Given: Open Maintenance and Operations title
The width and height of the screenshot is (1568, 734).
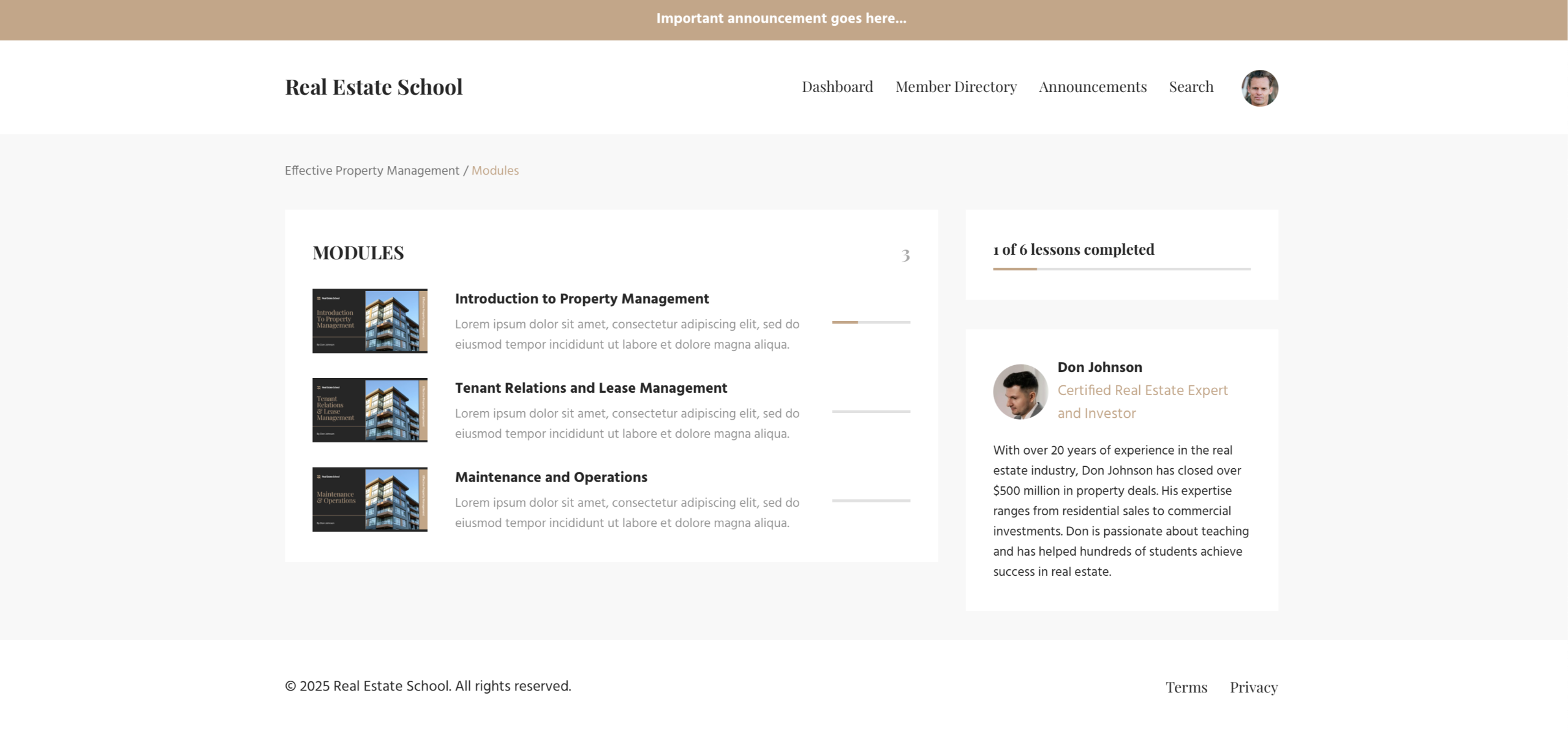Looking at the screenshot, I should (x=551, y=477).
